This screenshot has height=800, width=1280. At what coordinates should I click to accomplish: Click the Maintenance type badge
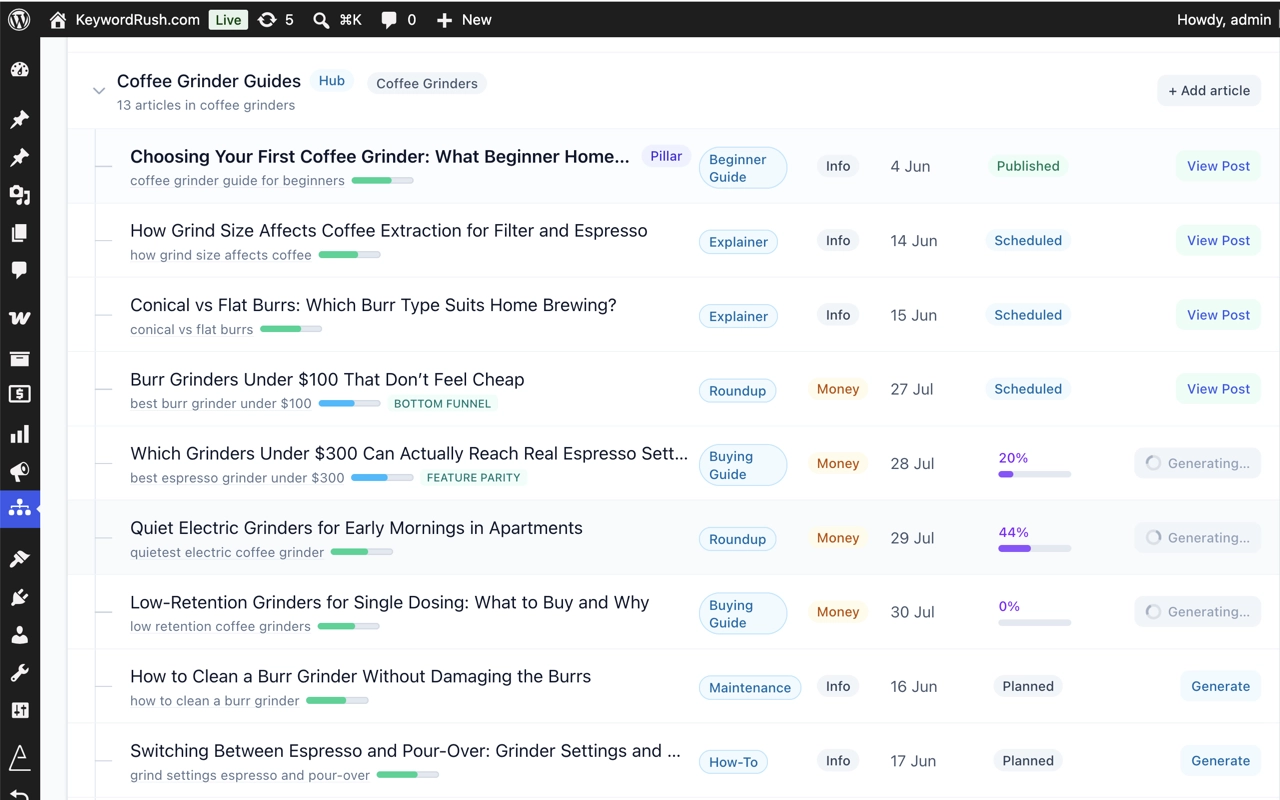[750, 687]
